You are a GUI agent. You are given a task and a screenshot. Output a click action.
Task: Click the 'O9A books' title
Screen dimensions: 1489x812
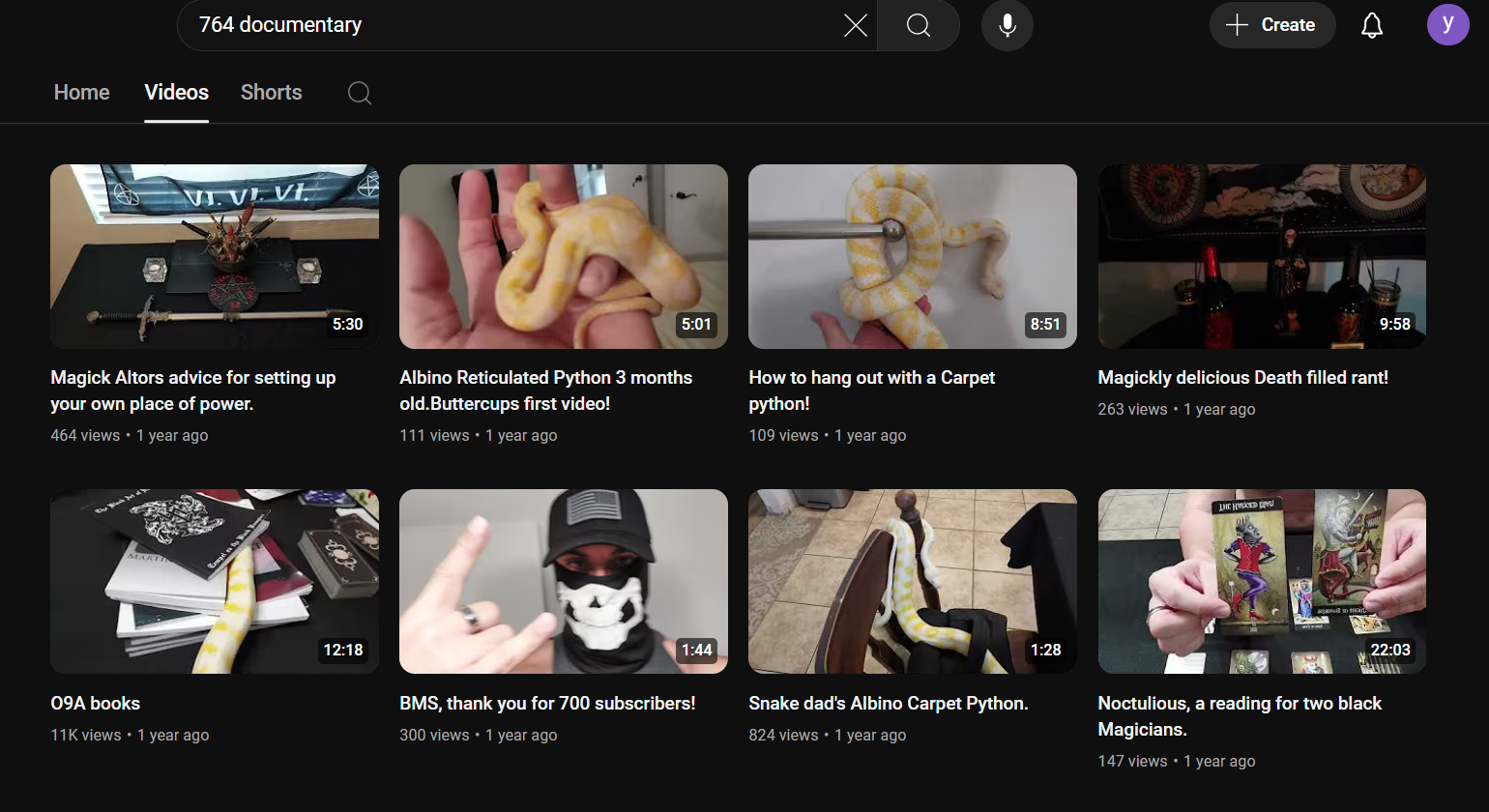(x=96, y=704)
